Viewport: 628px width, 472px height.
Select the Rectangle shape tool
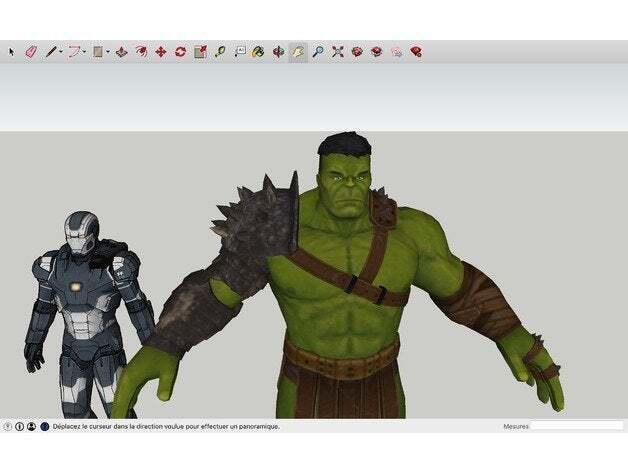coord(98,52)
